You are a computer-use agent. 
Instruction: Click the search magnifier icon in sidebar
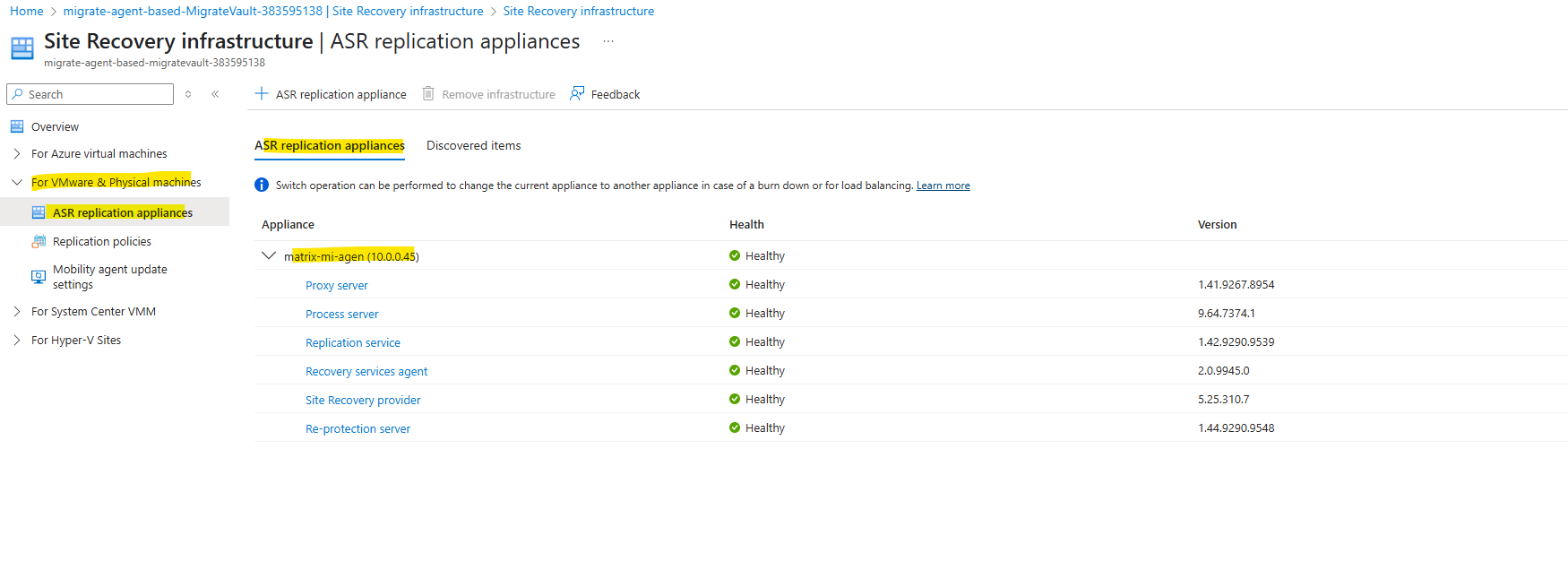click(17, 94)
